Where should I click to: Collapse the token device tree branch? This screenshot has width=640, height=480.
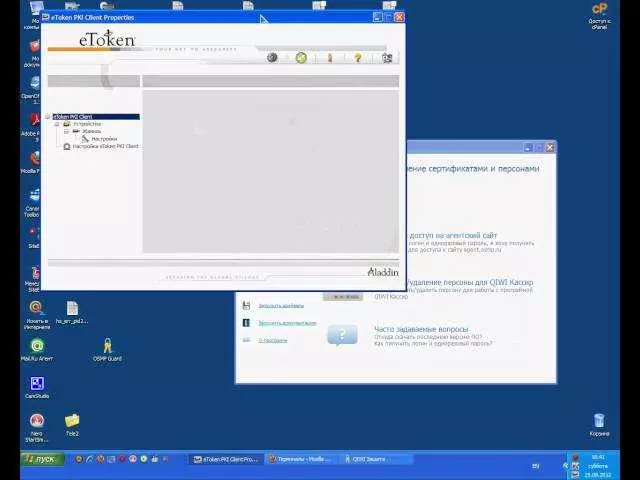66,131
